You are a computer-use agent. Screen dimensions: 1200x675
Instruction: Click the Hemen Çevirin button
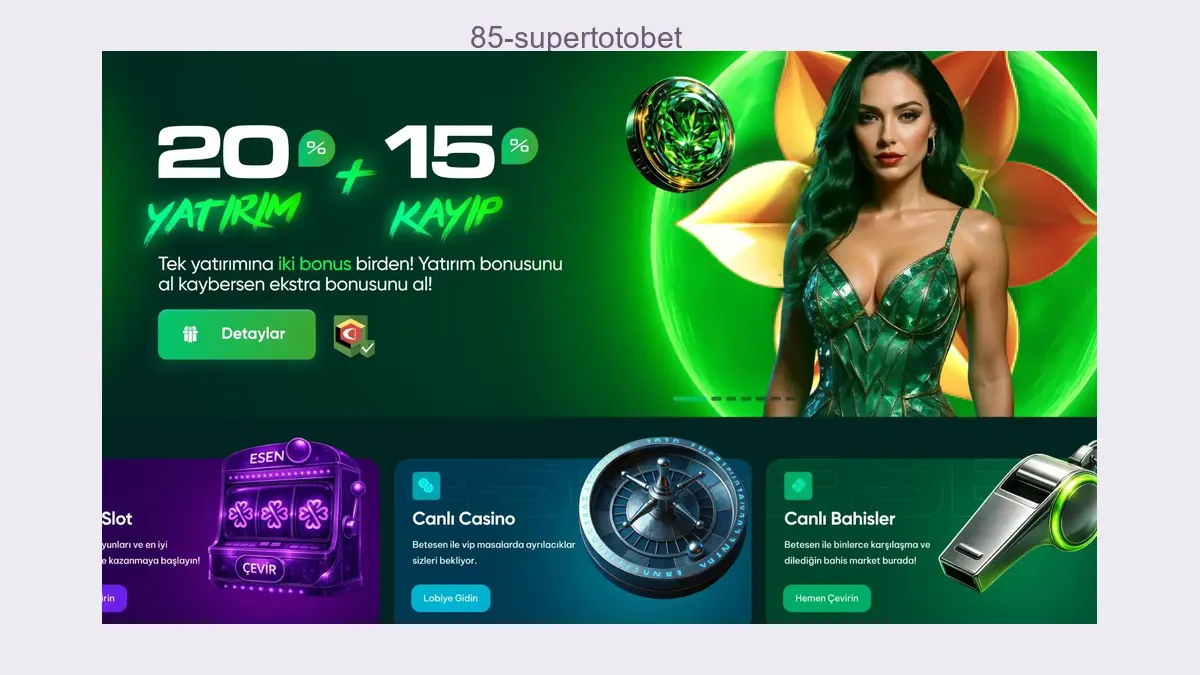click(x=826, y=598)
